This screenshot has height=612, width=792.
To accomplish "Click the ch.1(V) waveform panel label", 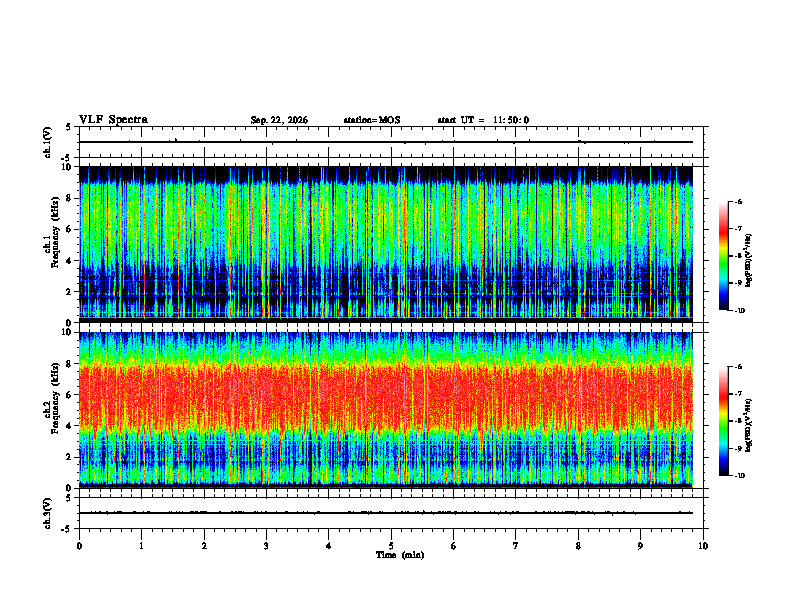I will click(x=48, y=142).
